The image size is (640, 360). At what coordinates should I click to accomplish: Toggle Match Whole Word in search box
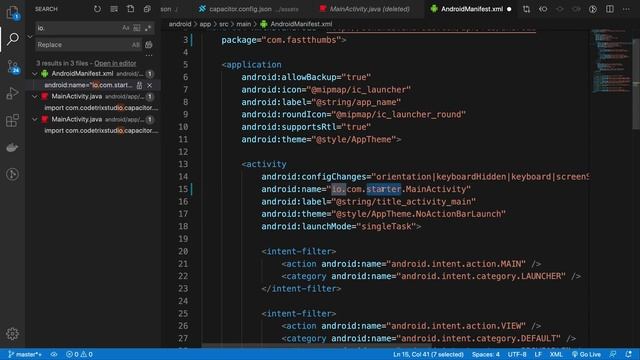tap(137, 28)
